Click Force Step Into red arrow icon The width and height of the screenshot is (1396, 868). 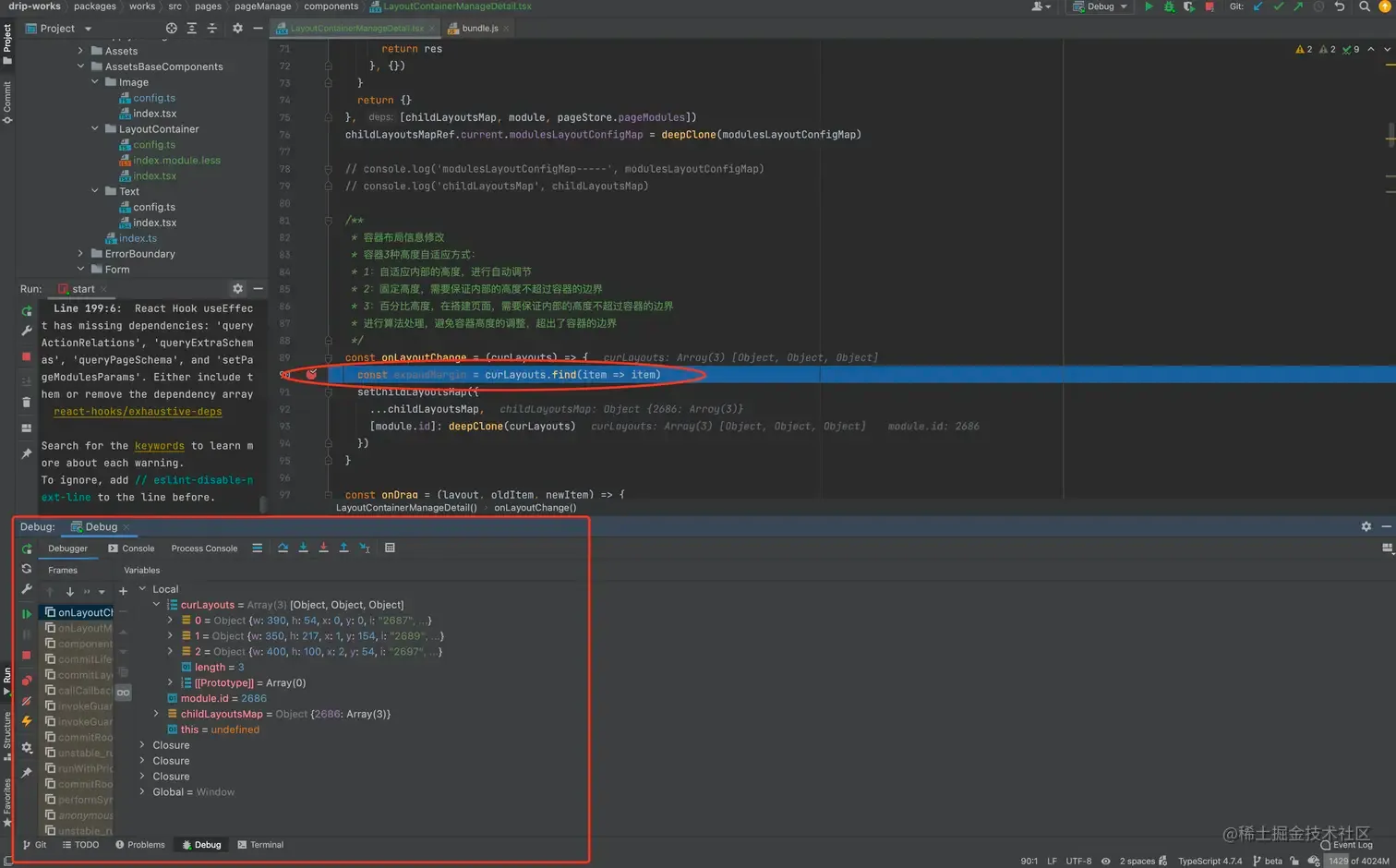(x=323, y=548)
